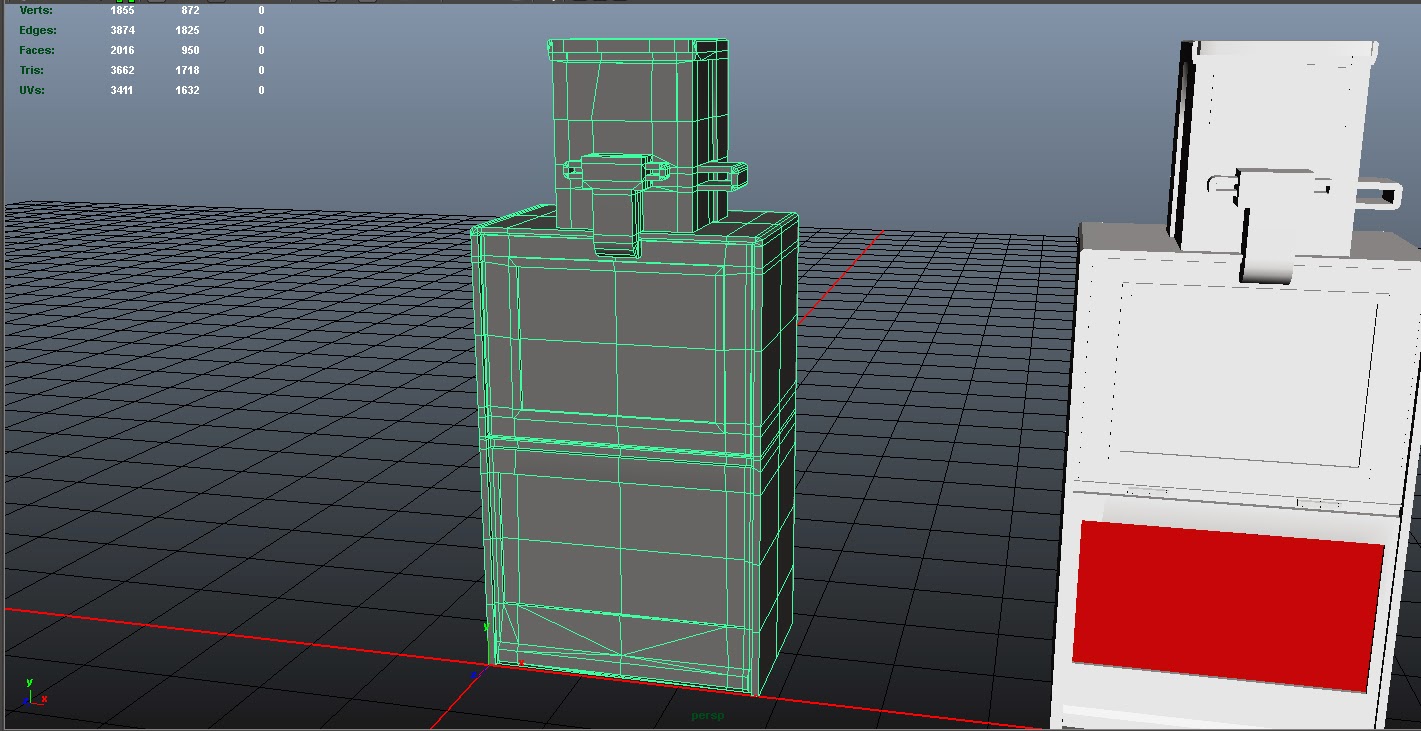
Task: Select the latch on the wireframe model
Action: pyautogui.click(x=616, y=203)
